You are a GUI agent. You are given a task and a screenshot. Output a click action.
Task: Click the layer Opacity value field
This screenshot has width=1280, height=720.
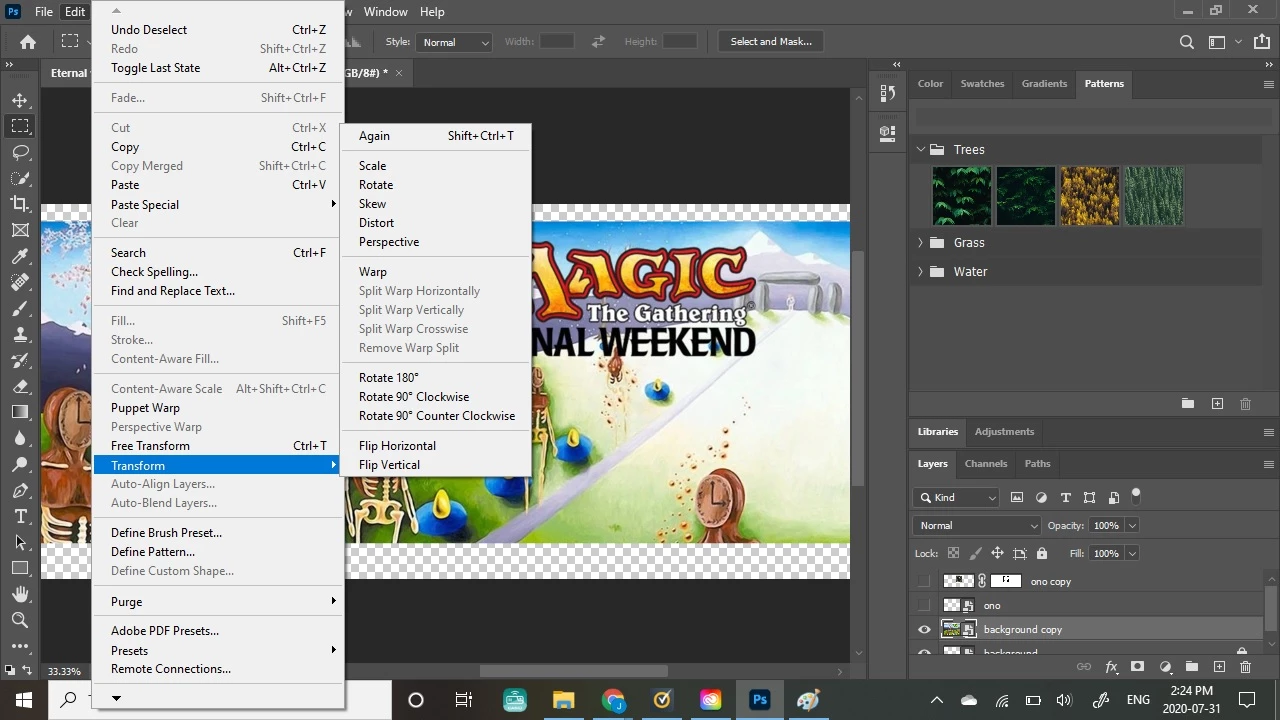click(x=1105, y=525)
